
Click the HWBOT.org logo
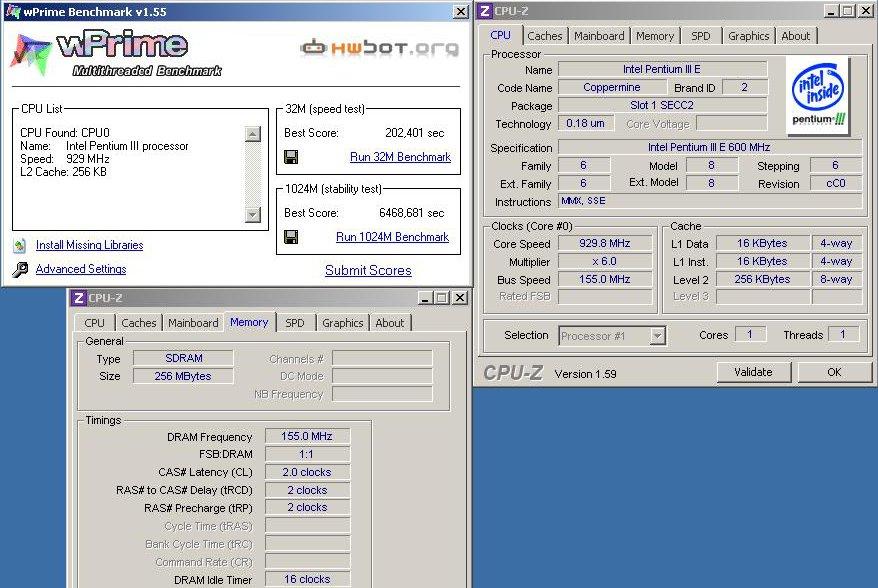click(380, 48)
